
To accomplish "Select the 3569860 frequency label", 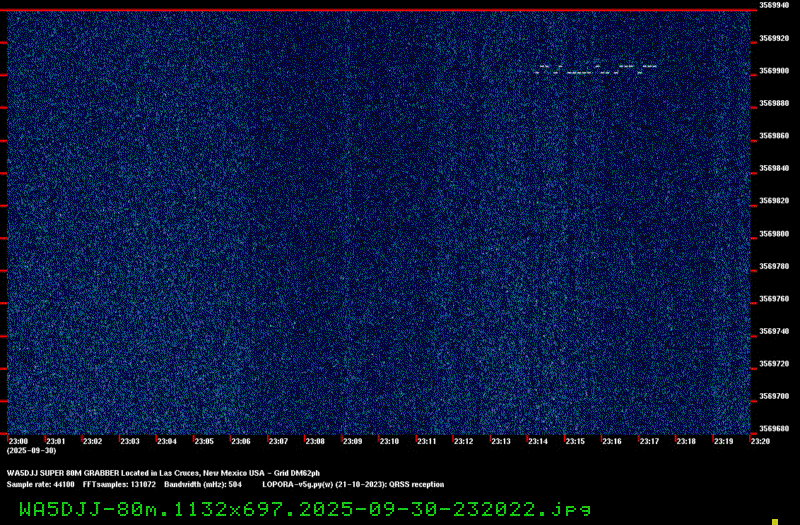I will (x=774, y=136).
